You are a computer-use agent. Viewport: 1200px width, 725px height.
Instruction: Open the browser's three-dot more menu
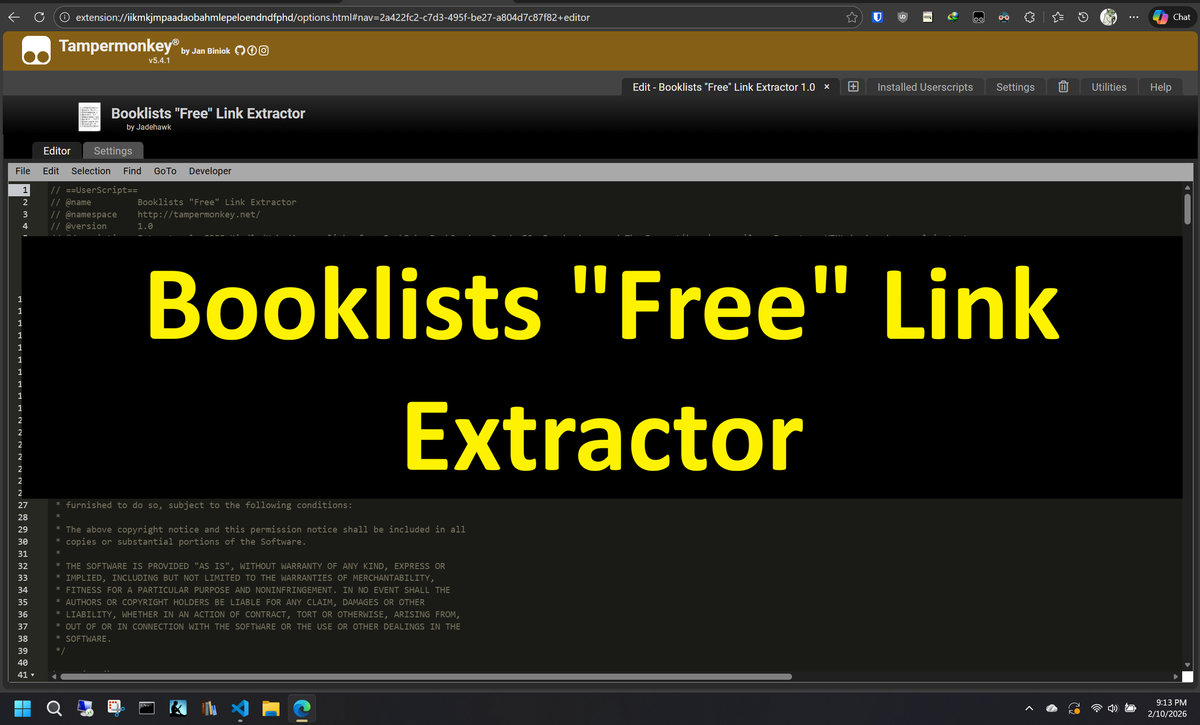[x=1133, y=17]
